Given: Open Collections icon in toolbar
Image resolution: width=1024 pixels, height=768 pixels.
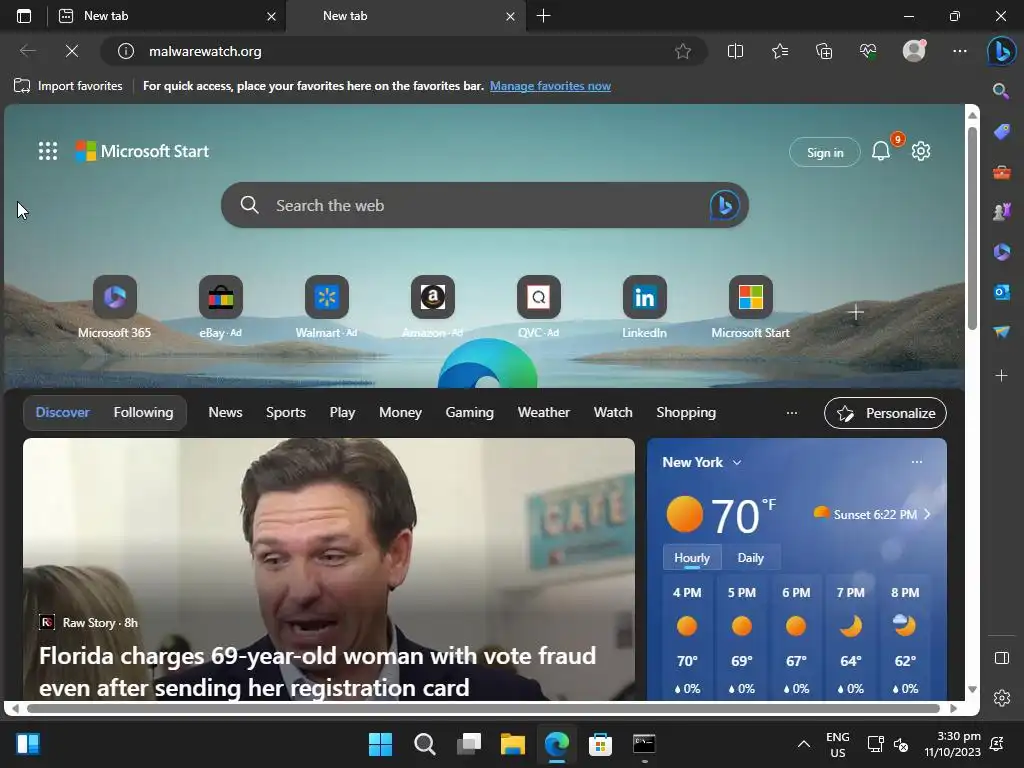Looking at the screenshot, I should tap(824, 51).
